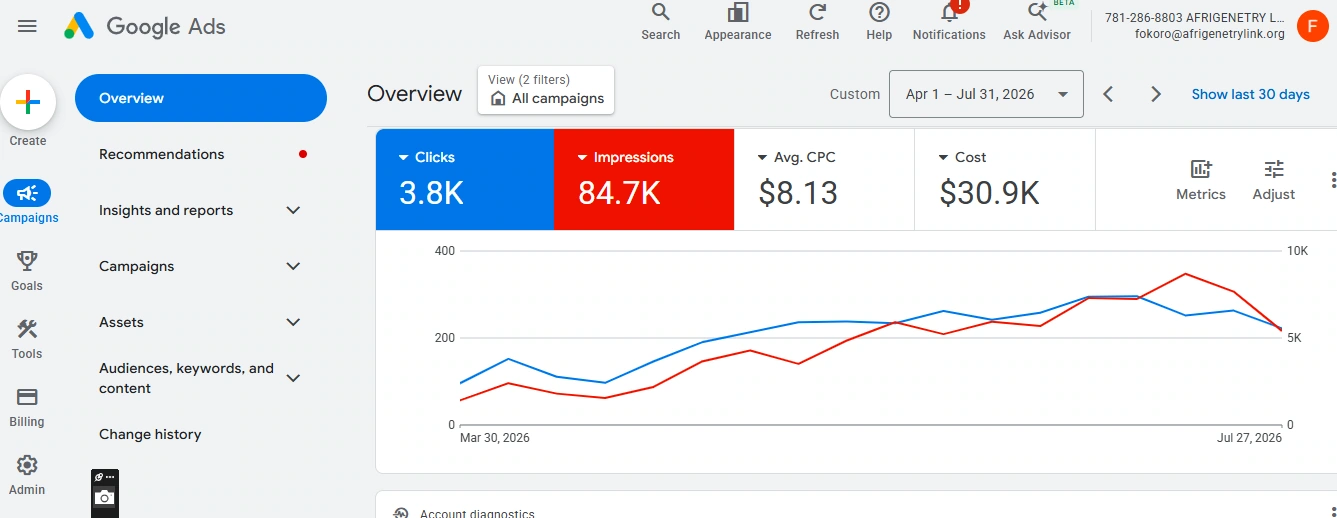Click the $8.13 Avg. CPC value

[798, 192]
